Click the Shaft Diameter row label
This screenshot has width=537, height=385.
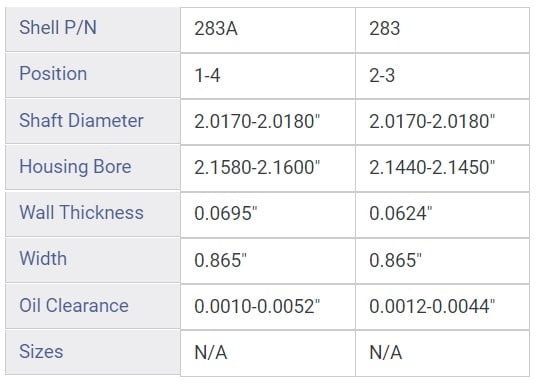tap(93, 121)
